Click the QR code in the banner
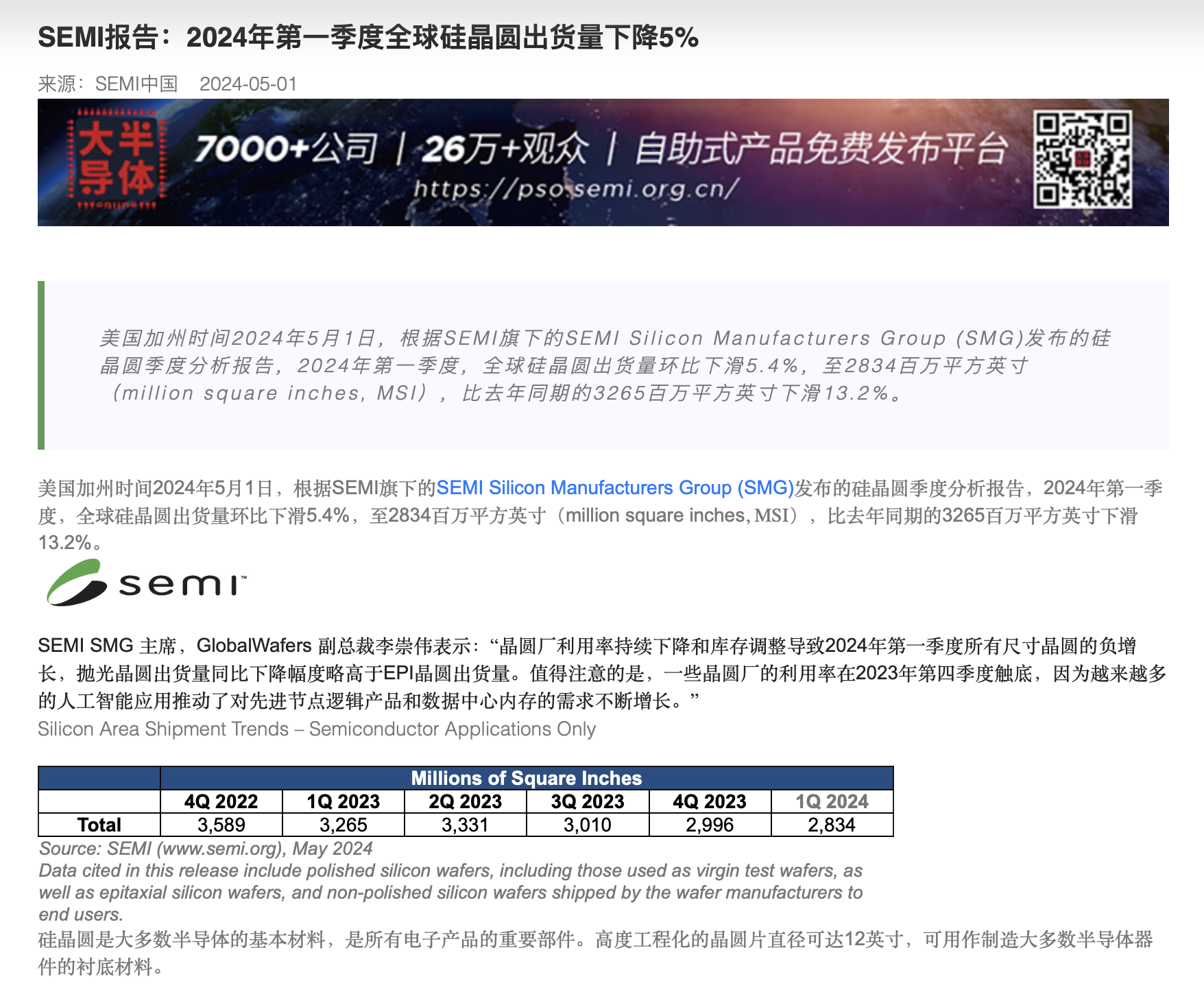1204x983 pixels. point(1083,160)
